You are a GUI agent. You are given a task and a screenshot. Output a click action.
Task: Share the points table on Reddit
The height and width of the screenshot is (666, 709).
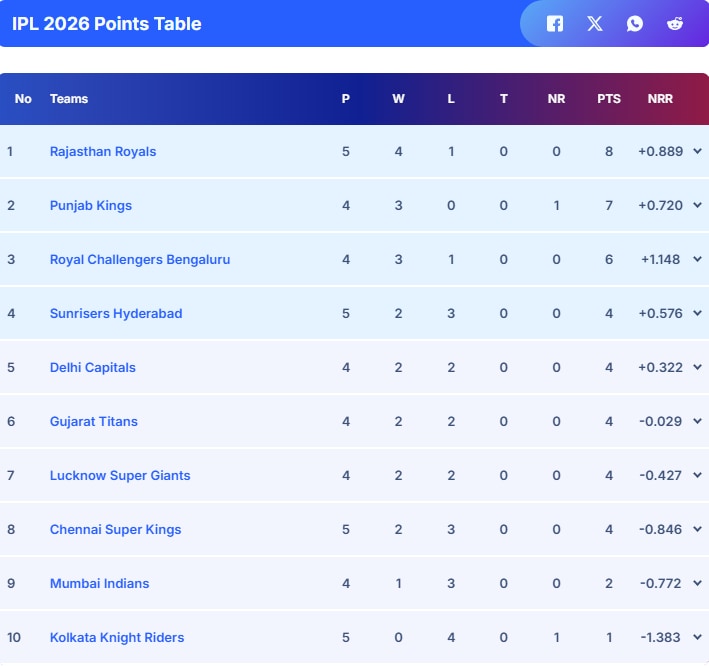coord(675,24)
